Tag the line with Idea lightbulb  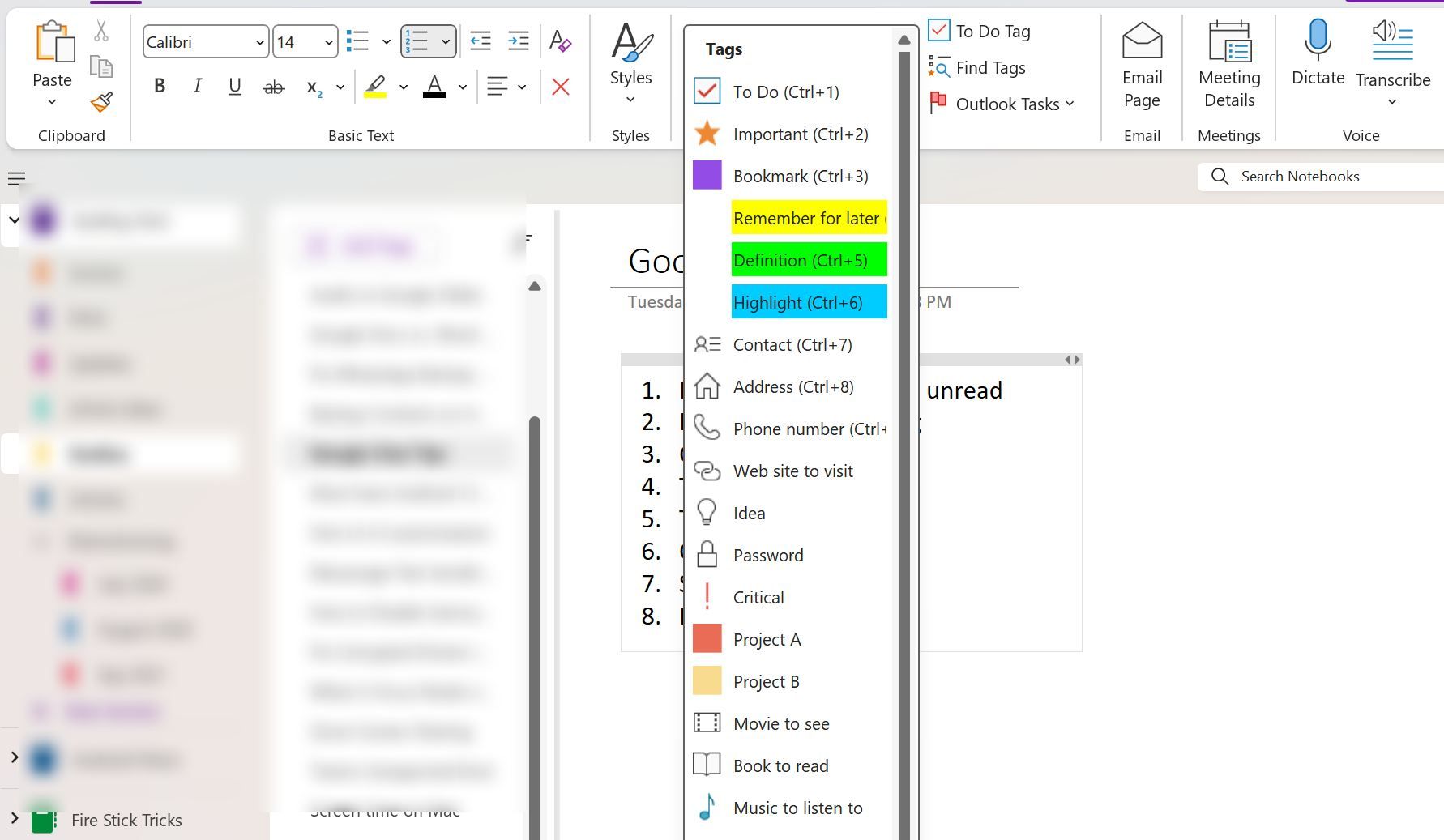coord(747,513)
